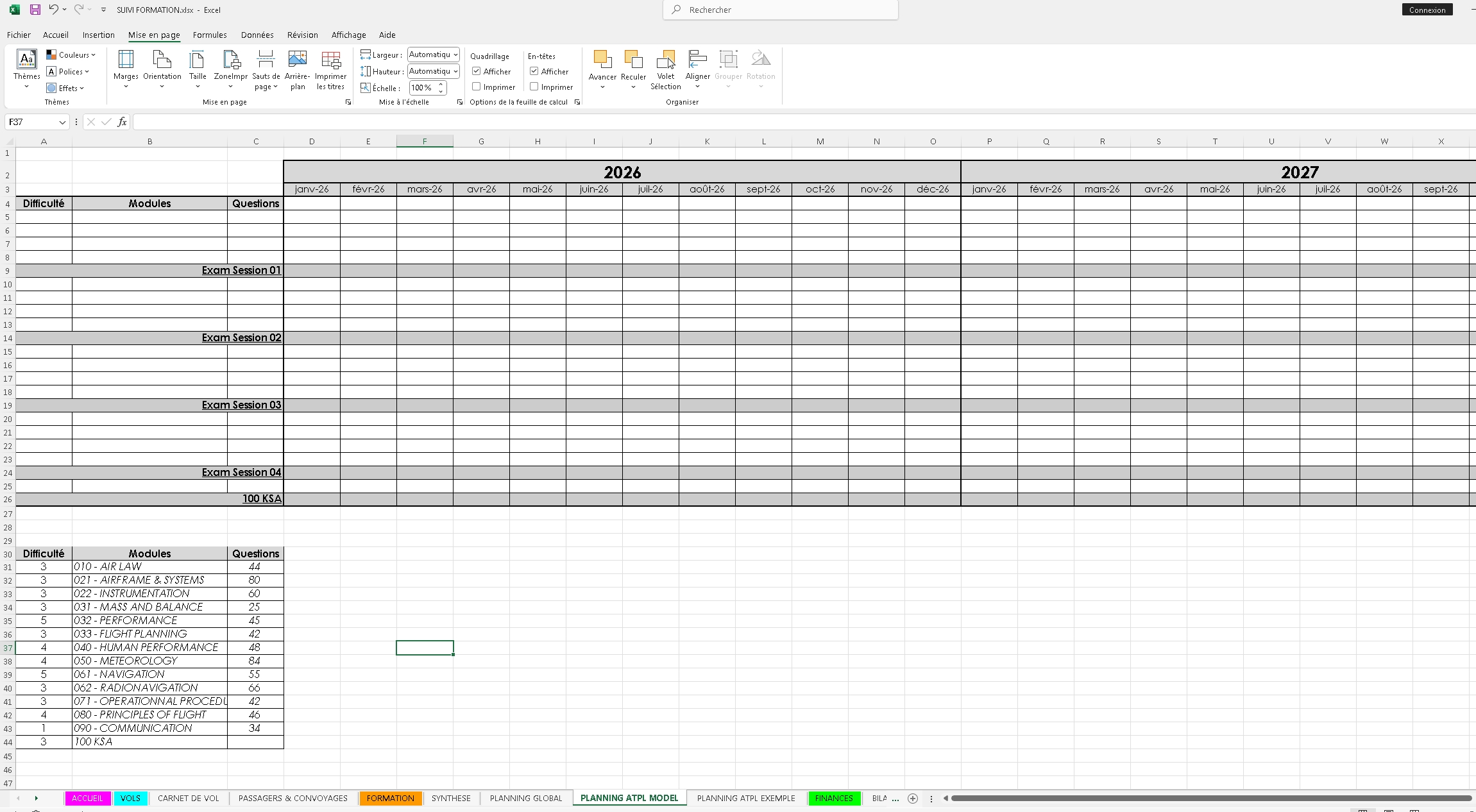Open the Orientation page tool
Viewport: 1476px width, 812px height.
click(x=162, y=69)
